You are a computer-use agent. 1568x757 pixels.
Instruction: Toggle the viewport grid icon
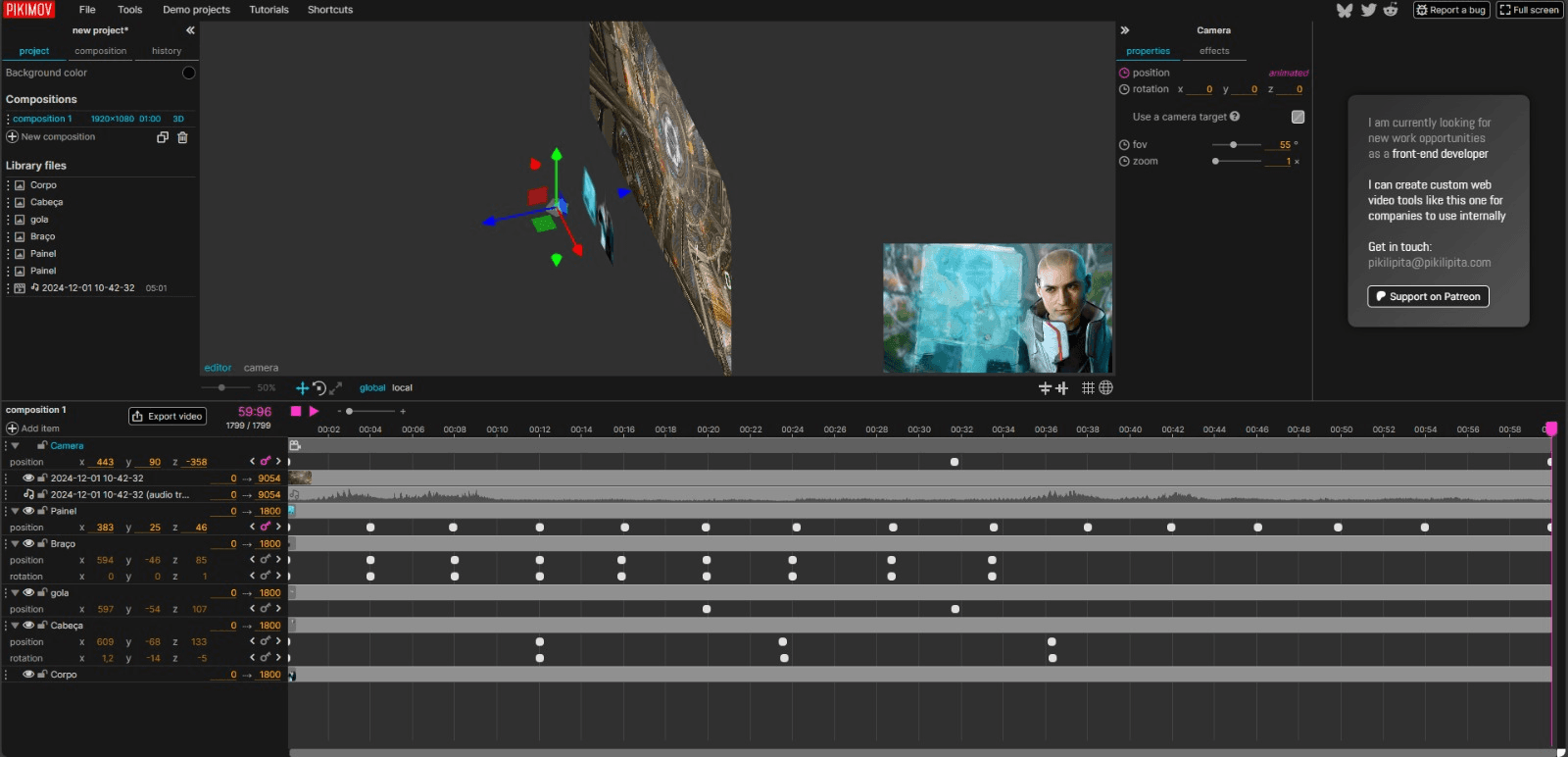click(x=1088, y=388)
